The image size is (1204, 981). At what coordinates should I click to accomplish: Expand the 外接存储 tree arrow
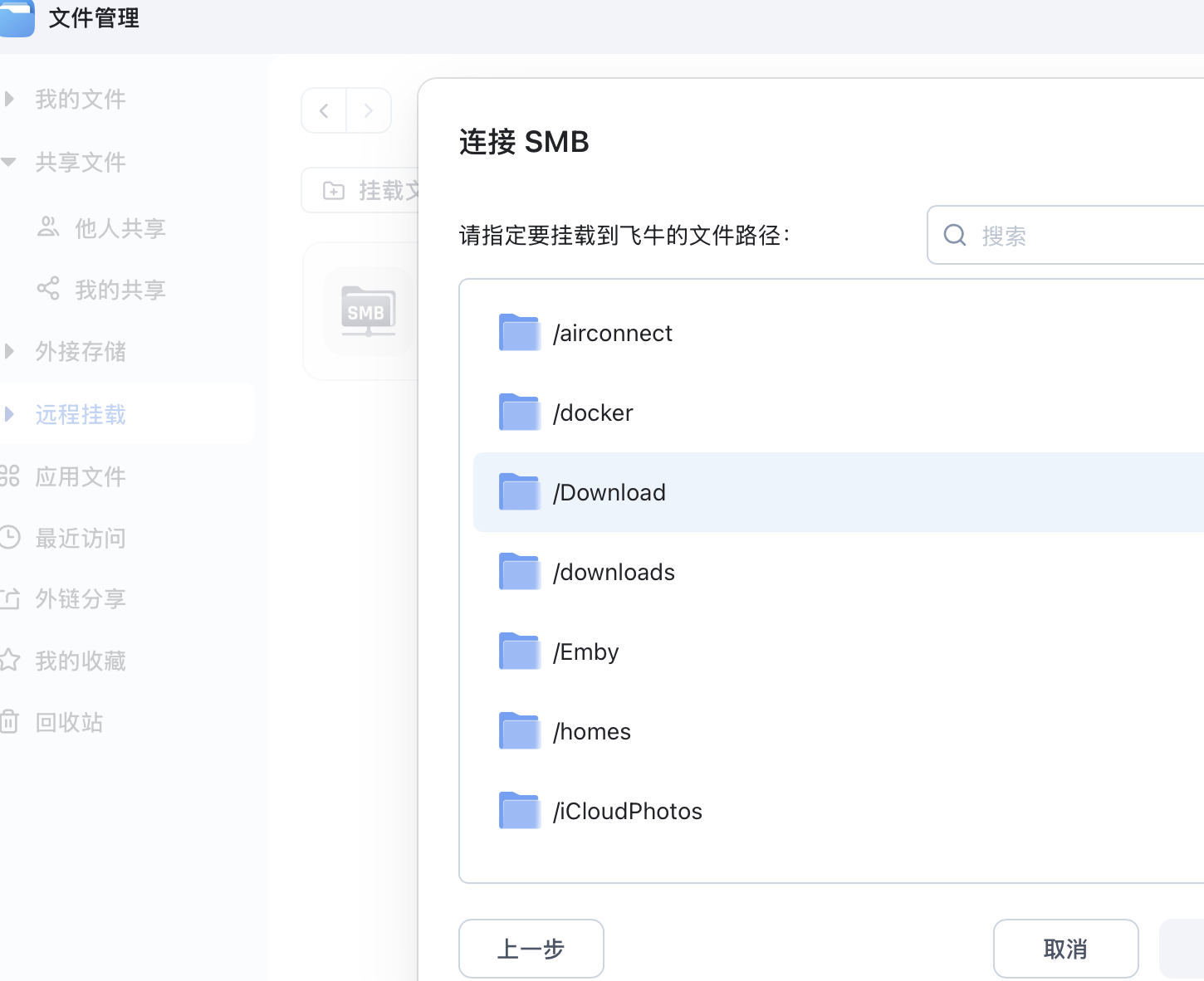9,351
